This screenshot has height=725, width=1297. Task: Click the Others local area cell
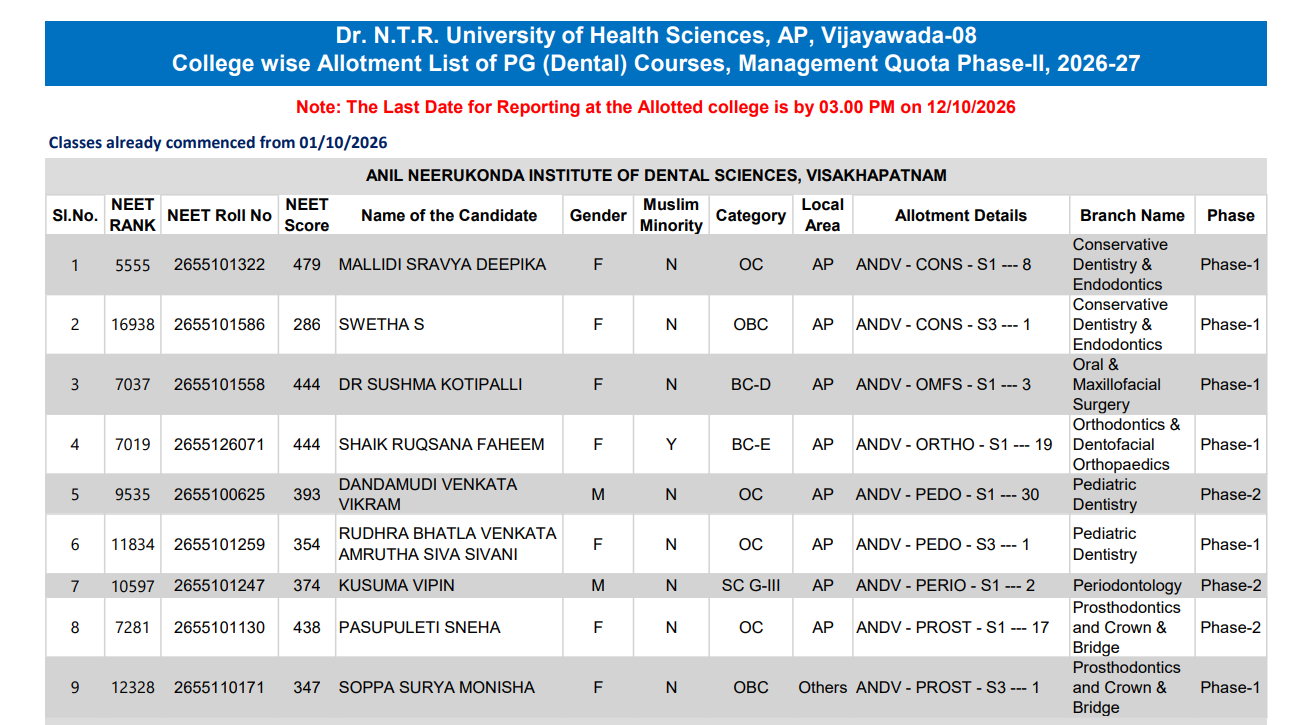tap(823, 688)
